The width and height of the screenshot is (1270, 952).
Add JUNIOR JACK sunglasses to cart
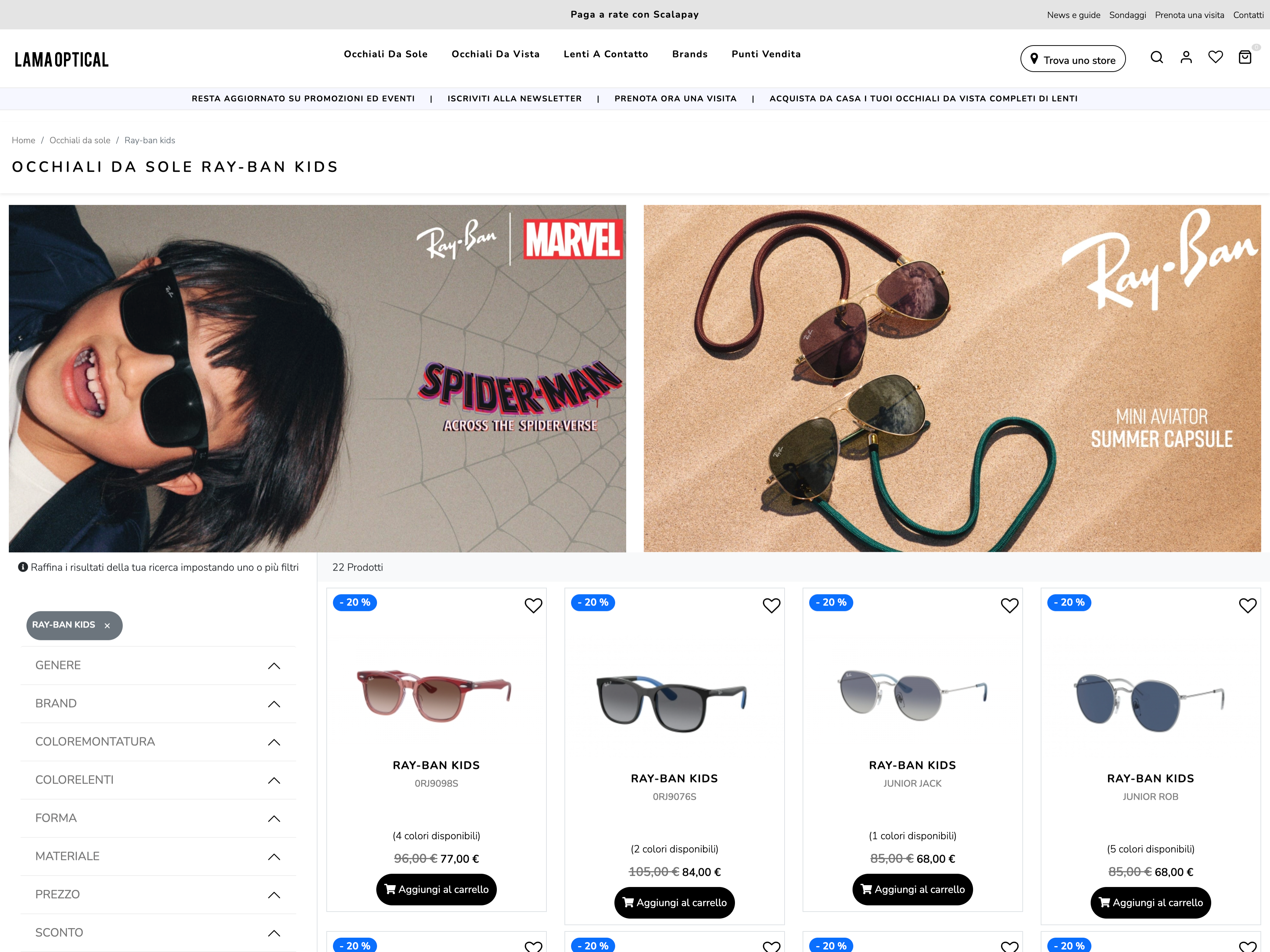(912, 890)
